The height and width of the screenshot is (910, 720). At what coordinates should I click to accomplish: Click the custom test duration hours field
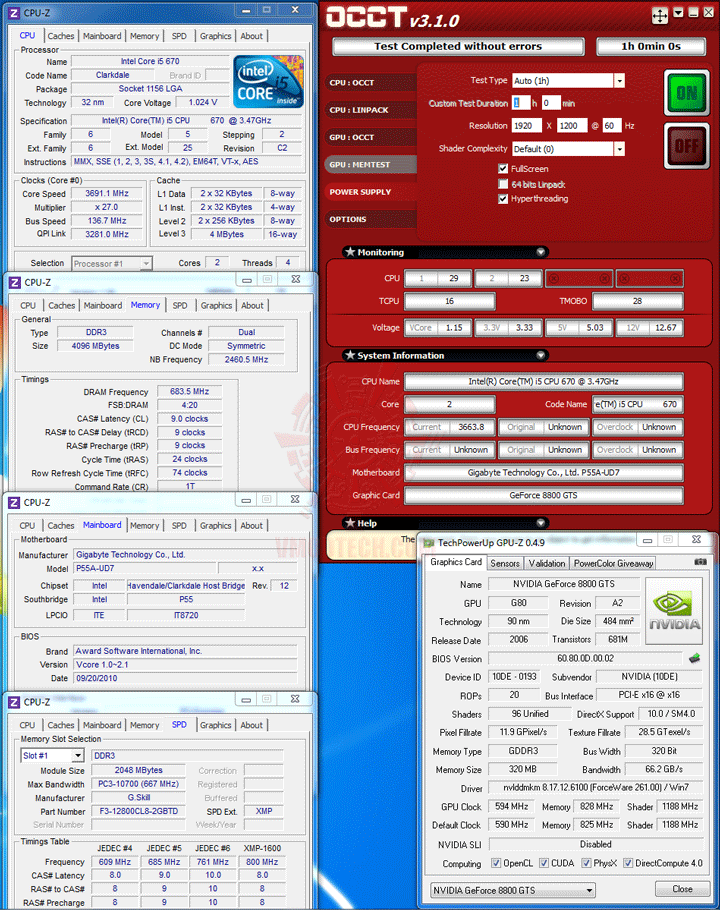click(521, 103)
